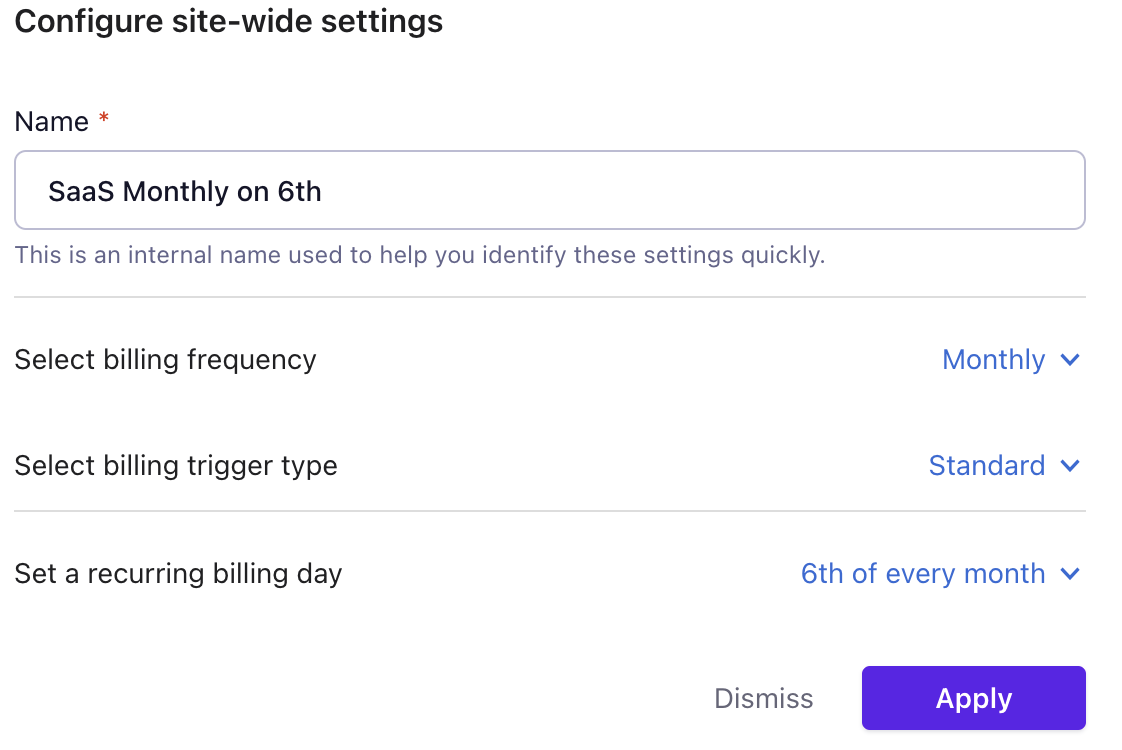Screen dimensions: 1122x750
Task: Click the word Monthly inside the Name field
Action: coord(176,191)
